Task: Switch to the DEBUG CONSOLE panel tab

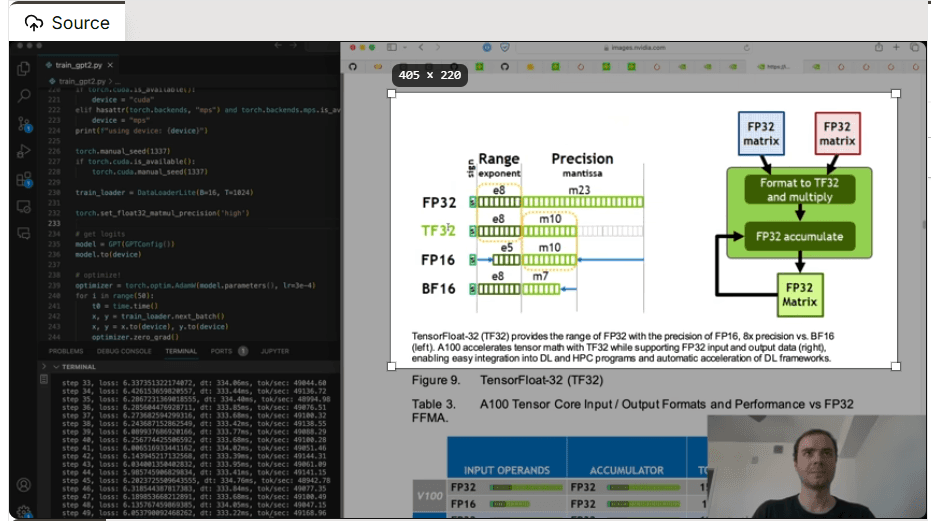Action: pos(124,351)
